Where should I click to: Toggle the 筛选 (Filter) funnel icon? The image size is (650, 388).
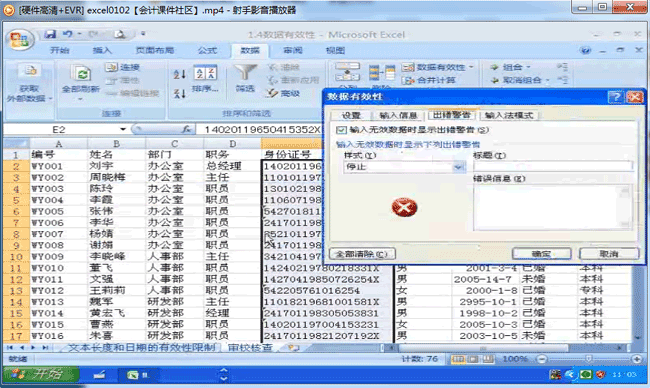pyautogui.click(x=245, y=72)
